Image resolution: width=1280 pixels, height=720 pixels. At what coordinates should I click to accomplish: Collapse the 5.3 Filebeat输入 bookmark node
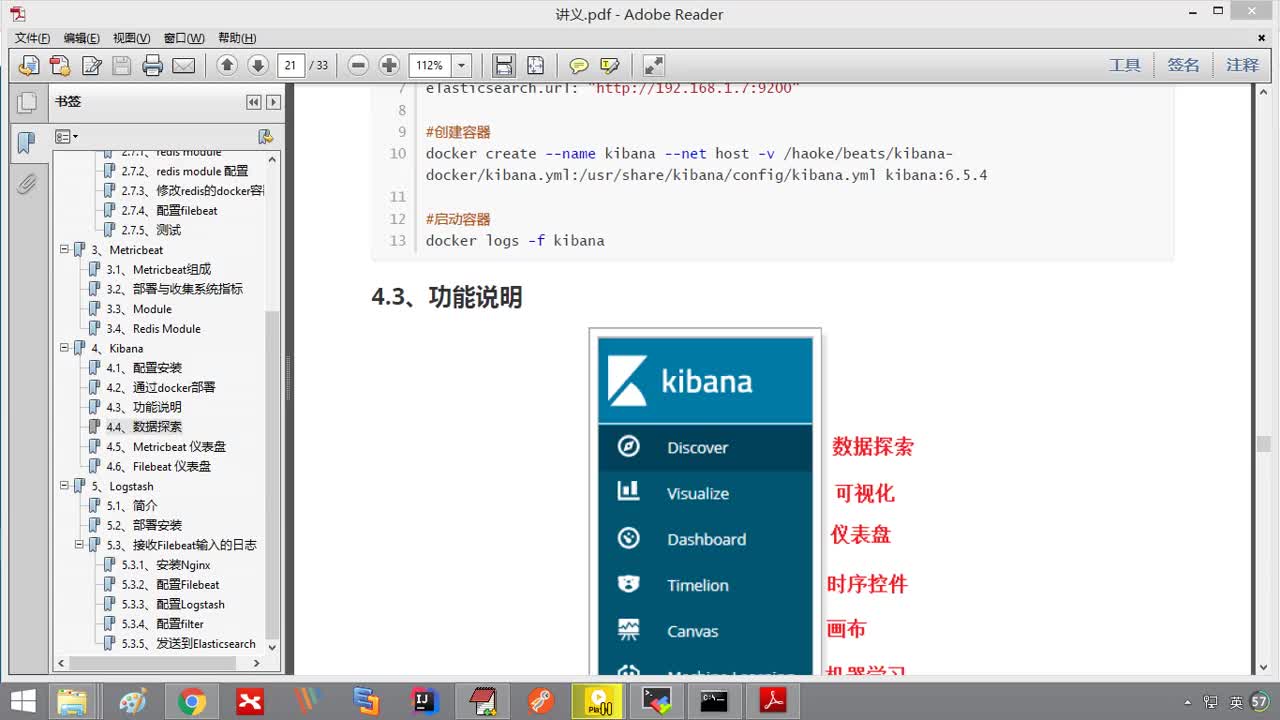tap(79, 545)
